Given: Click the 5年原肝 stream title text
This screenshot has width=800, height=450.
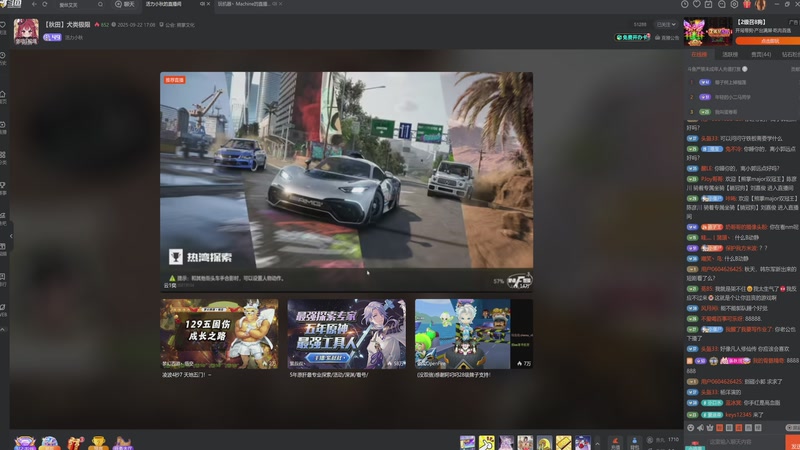Looking at the screenshot, I should point(329,374).
